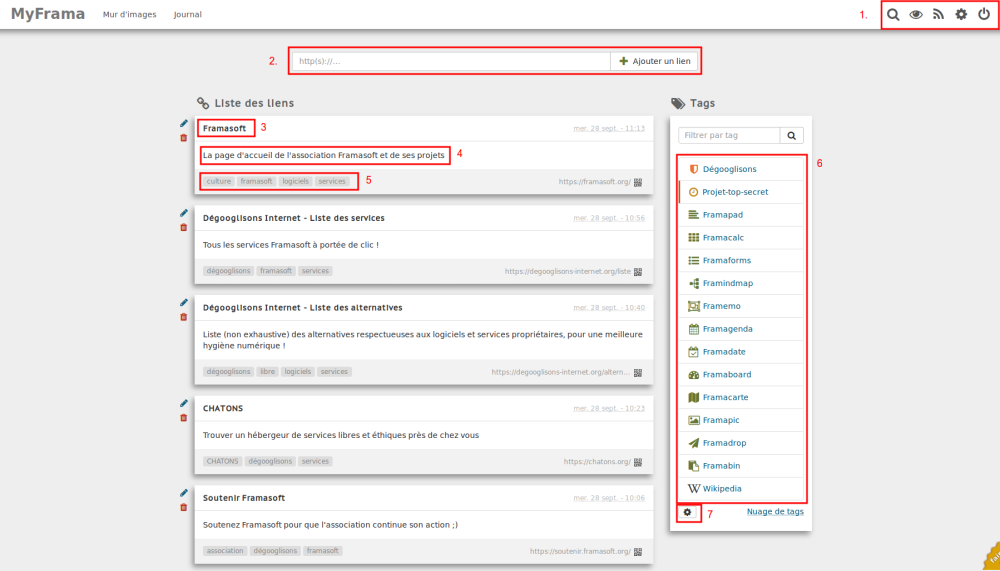
Task: Delete the Liste des alternatives link
Action: [184, 317]
